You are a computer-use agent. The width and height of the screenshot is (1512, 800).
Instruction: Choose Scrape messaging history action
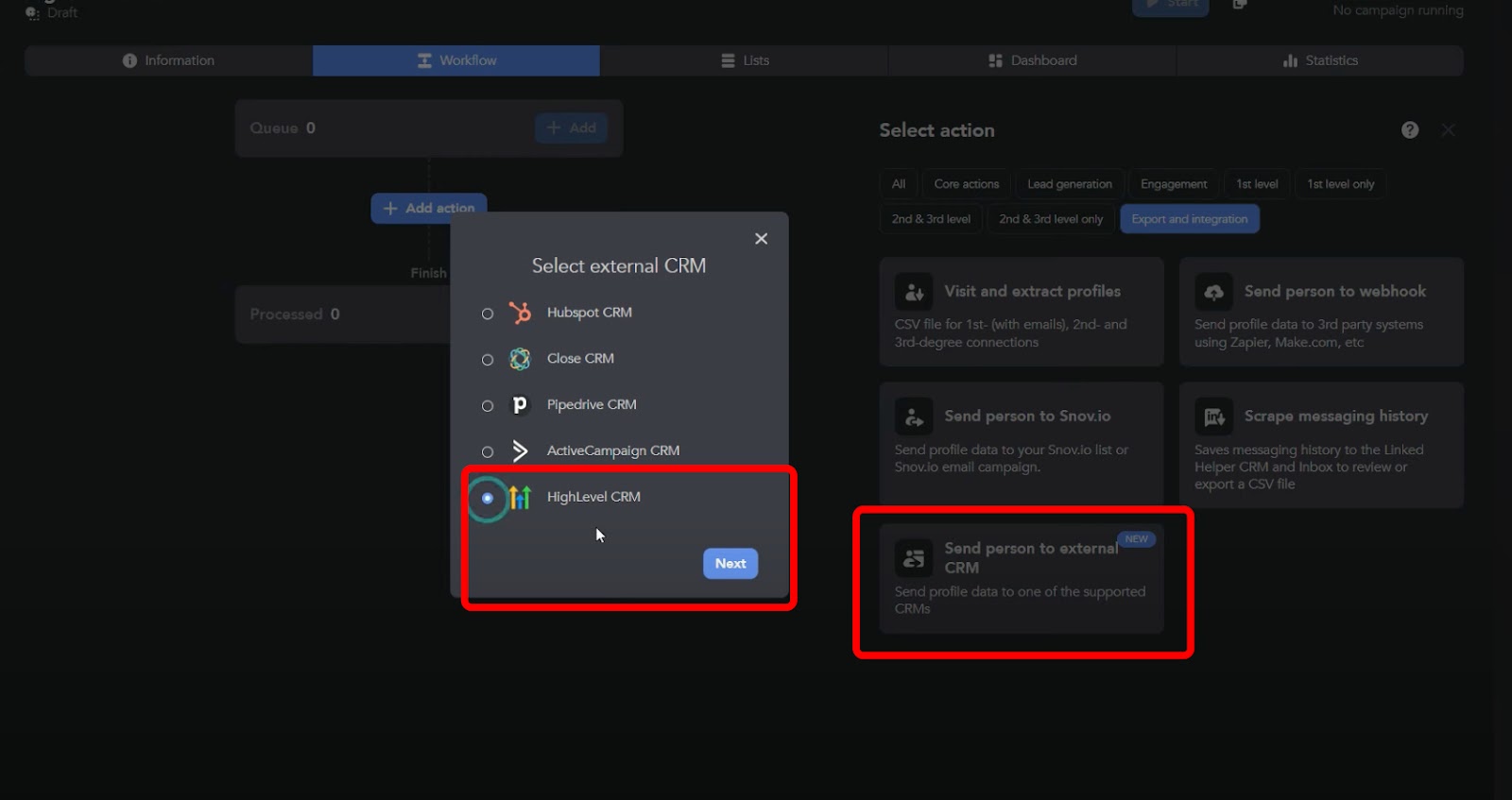pyautogui.click(x=1321, y=445)
